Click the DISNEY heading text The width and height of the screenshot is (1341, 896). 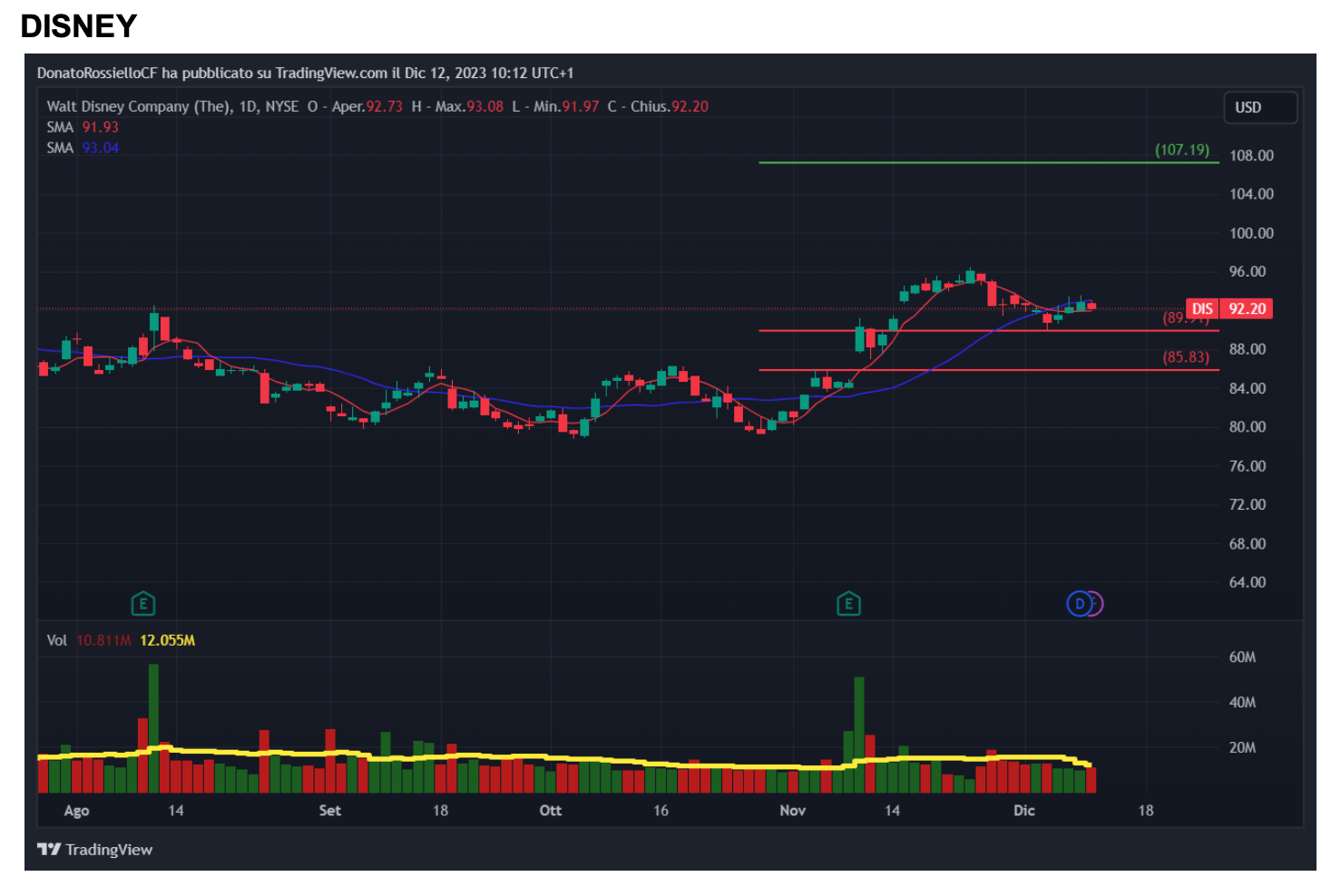coord(79,26)
